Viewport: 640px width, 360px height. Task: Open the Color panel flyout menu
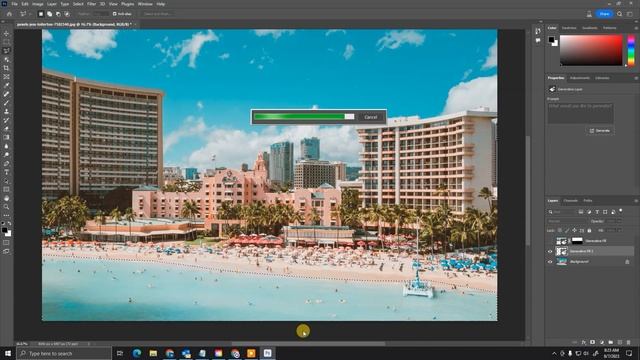[636, 28]
